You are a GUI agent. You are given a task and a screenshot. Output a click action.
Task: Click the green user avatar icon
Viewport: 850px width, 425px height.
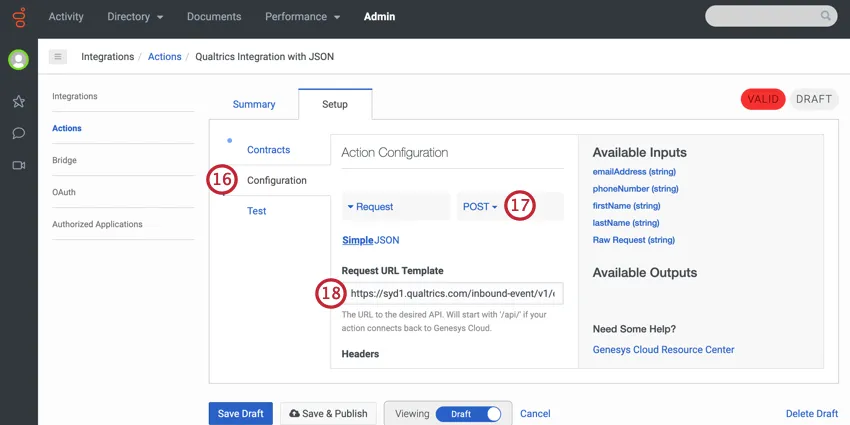[x=18, y=59]
